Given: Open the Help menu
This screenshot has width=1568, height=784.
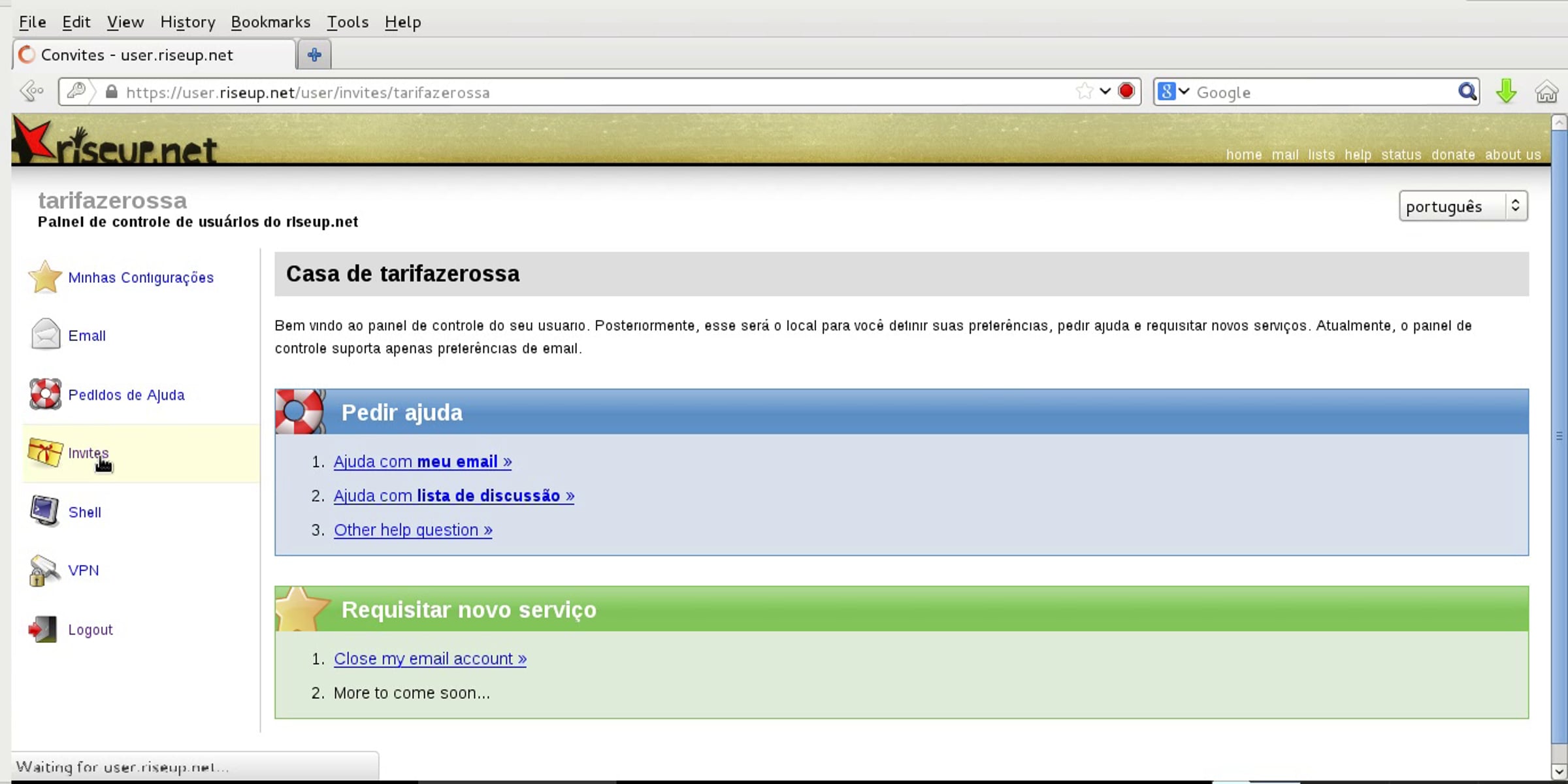Looking at the screenshot, I should coord(403,22).
